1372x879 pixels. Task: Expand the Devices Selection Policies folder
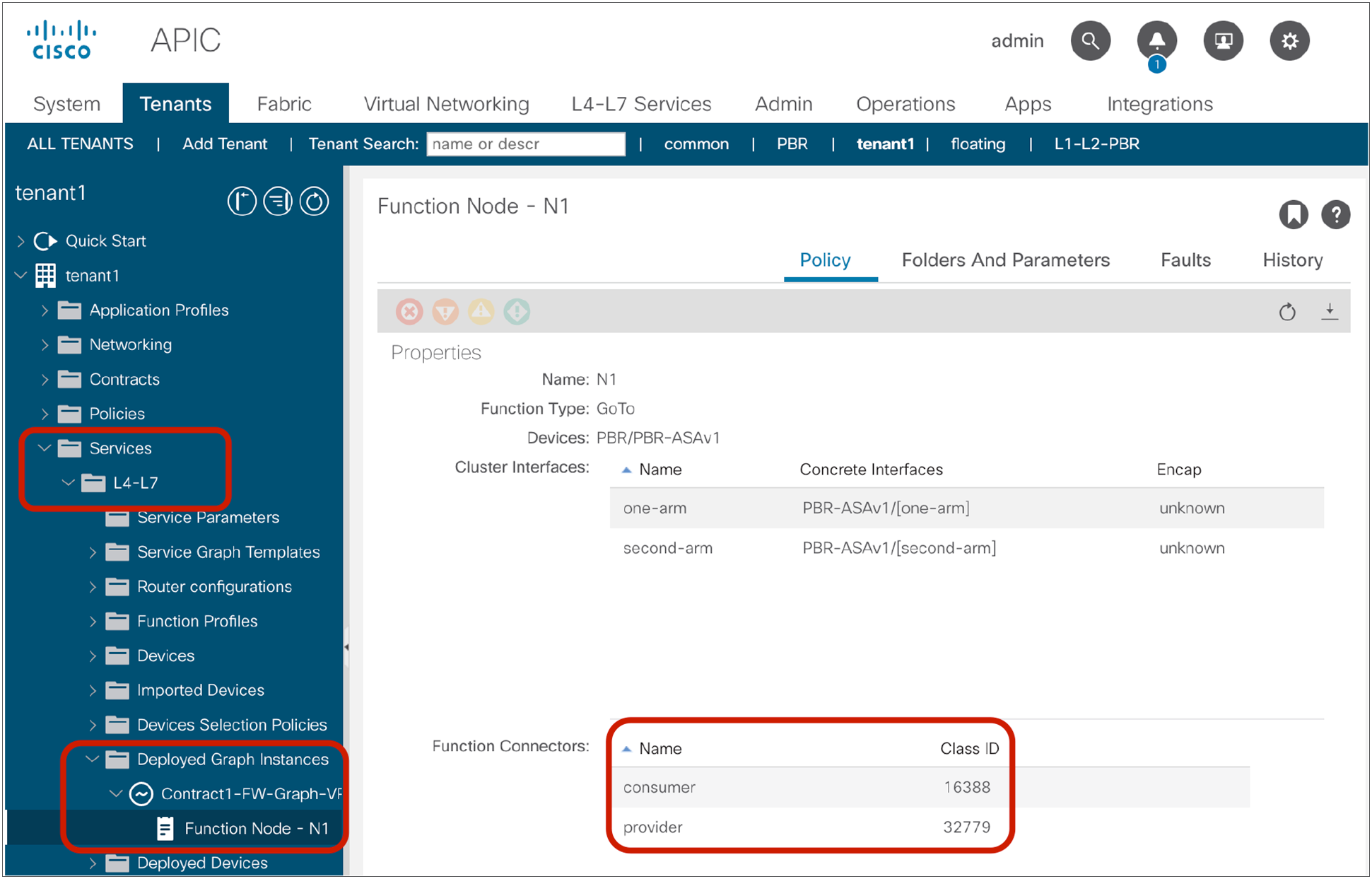point(94,725)
